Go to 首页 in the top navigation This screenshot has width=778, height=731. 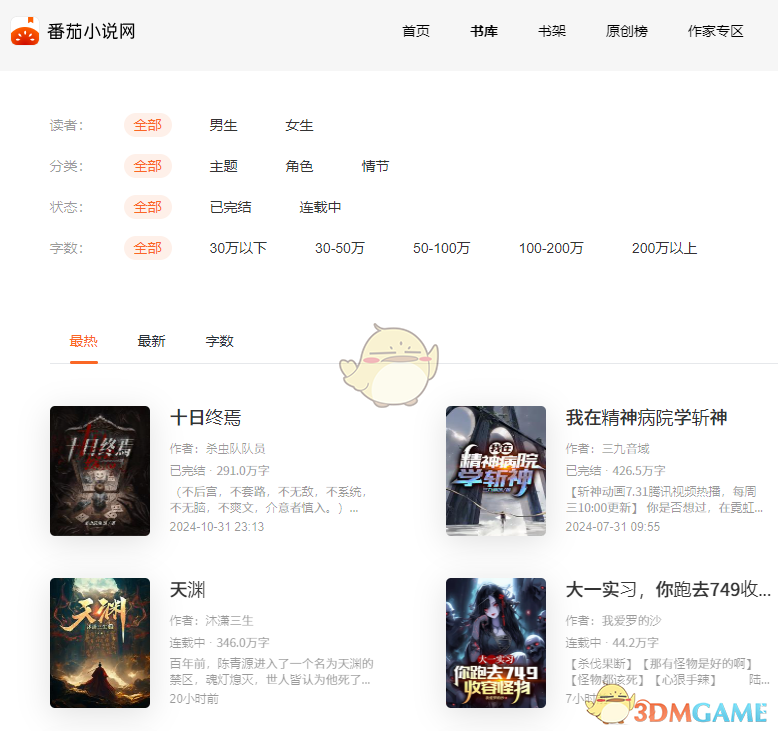(x=416, y=31)
